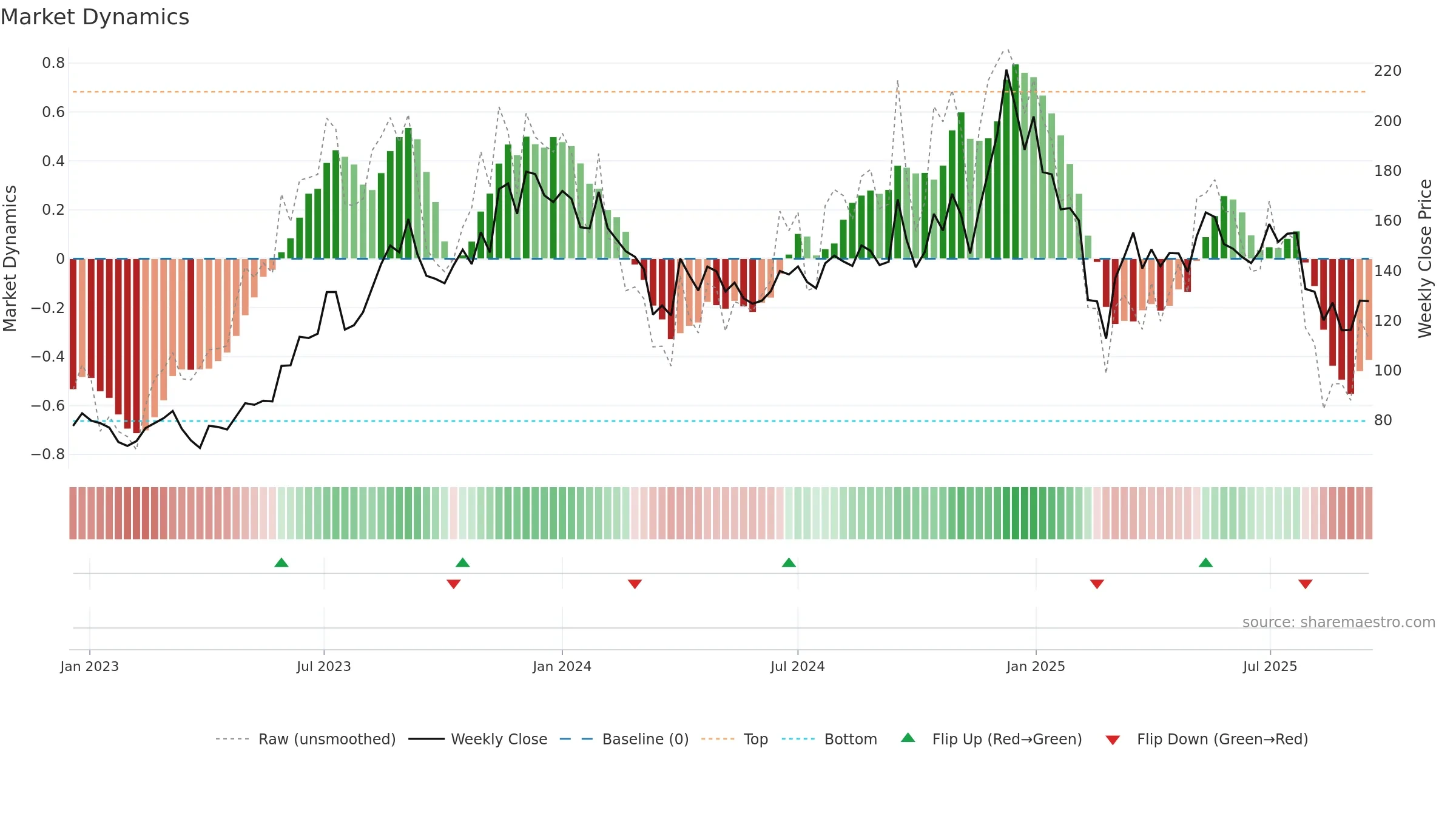Click the green flip-up triangle just before Jul 2024

coord(789,562)
